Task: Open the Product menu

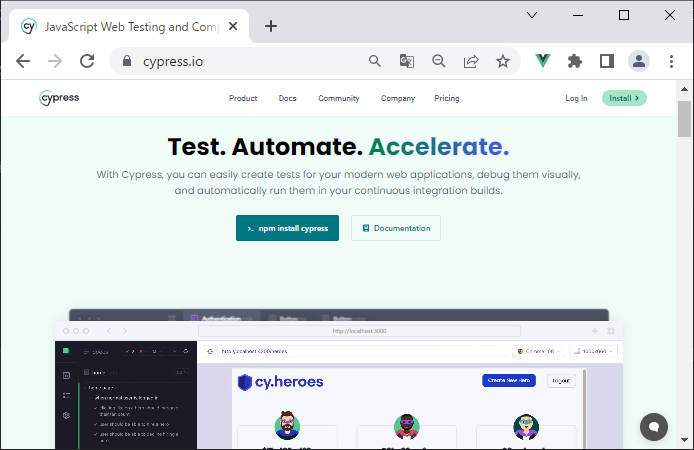Action: coord(243,98)
